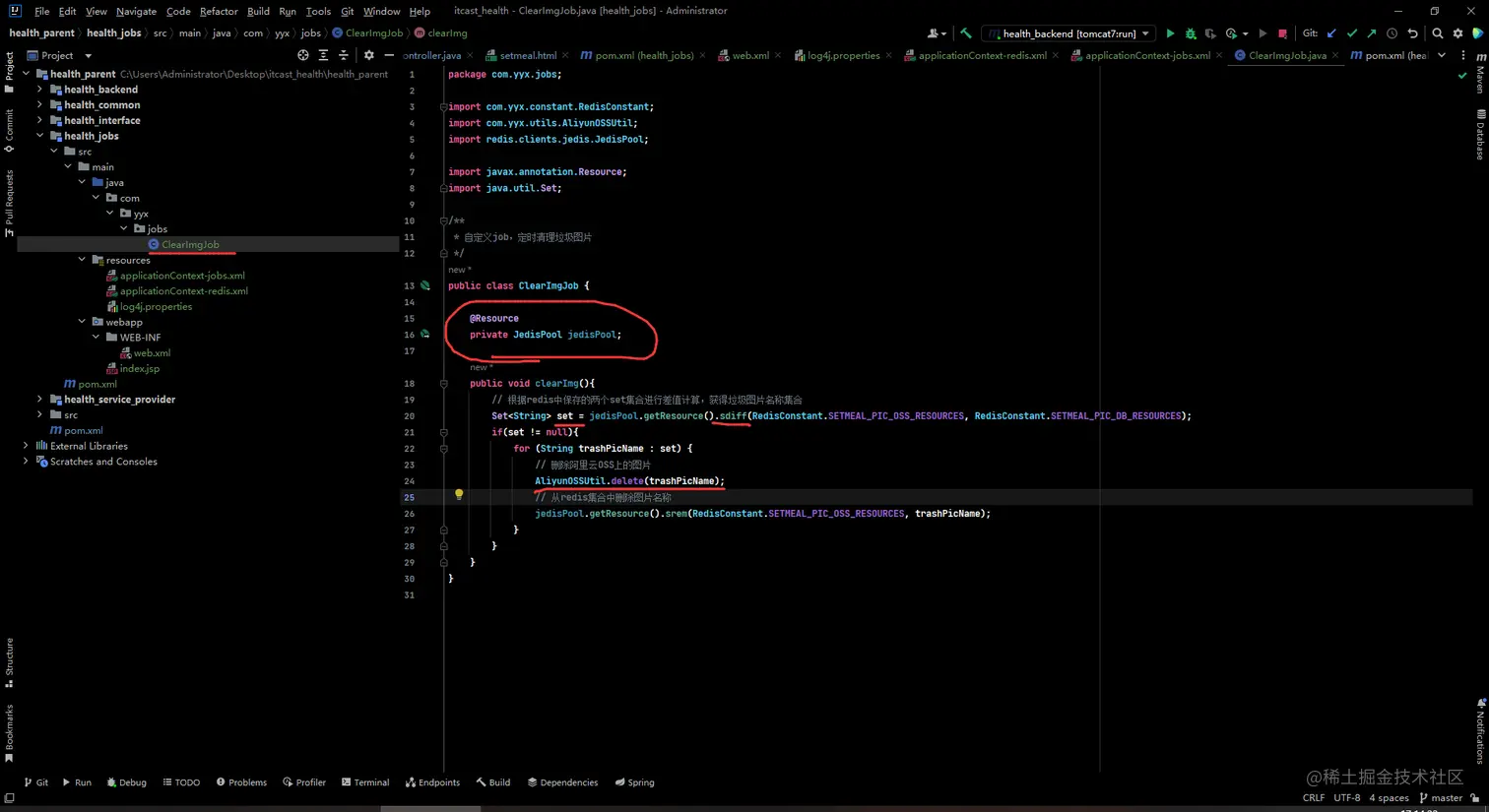
Task: Hide the Project tool window
Action: coord(389,55)
